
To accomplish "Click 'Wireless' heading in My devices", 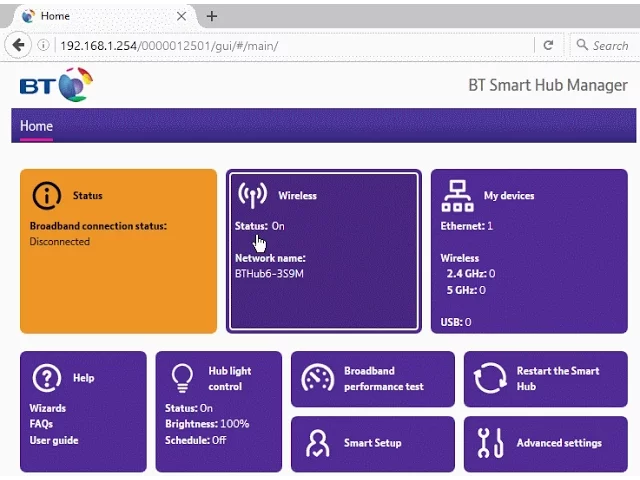I will (460, 258).
